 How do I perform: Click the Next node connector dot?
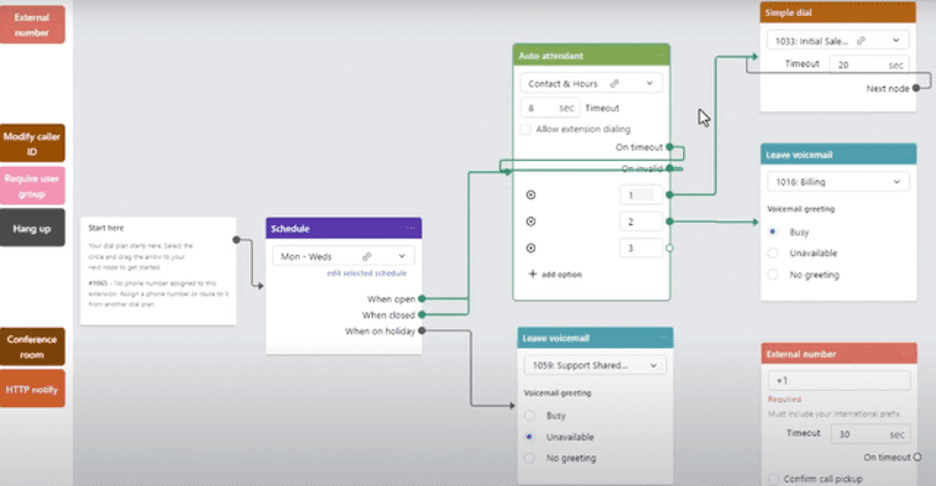[x=916, y=88]
